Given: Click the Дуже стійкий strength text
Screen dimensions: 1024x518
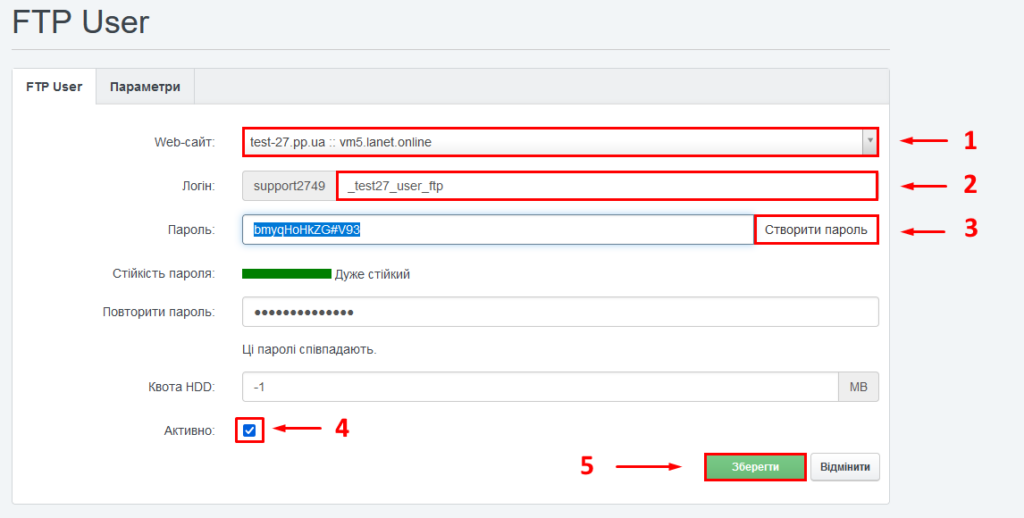Looking at the screenshot, I should click(x=372, y=274).
